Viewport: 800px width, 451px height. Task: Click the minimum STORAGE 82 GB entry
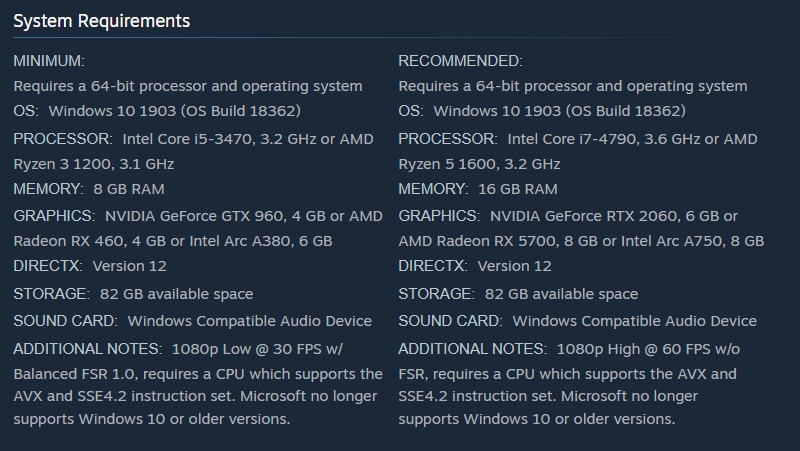[176, 294]
